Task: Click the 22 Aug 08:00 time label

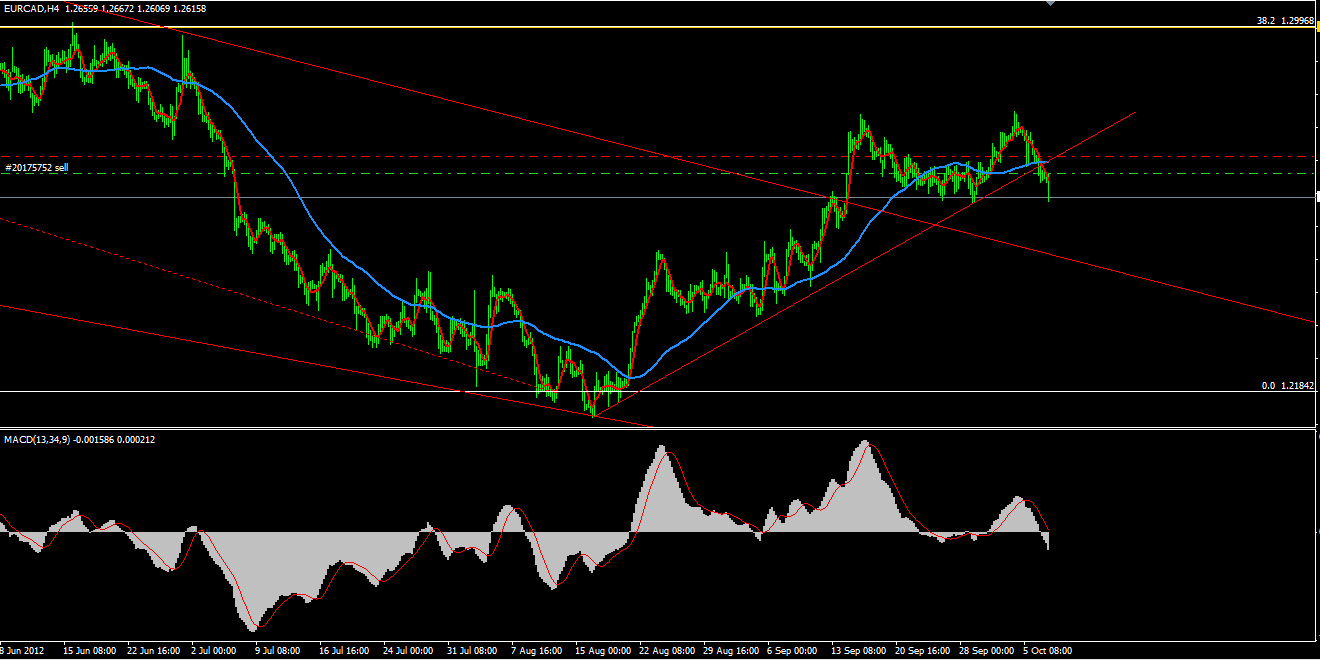Action: 666,651
